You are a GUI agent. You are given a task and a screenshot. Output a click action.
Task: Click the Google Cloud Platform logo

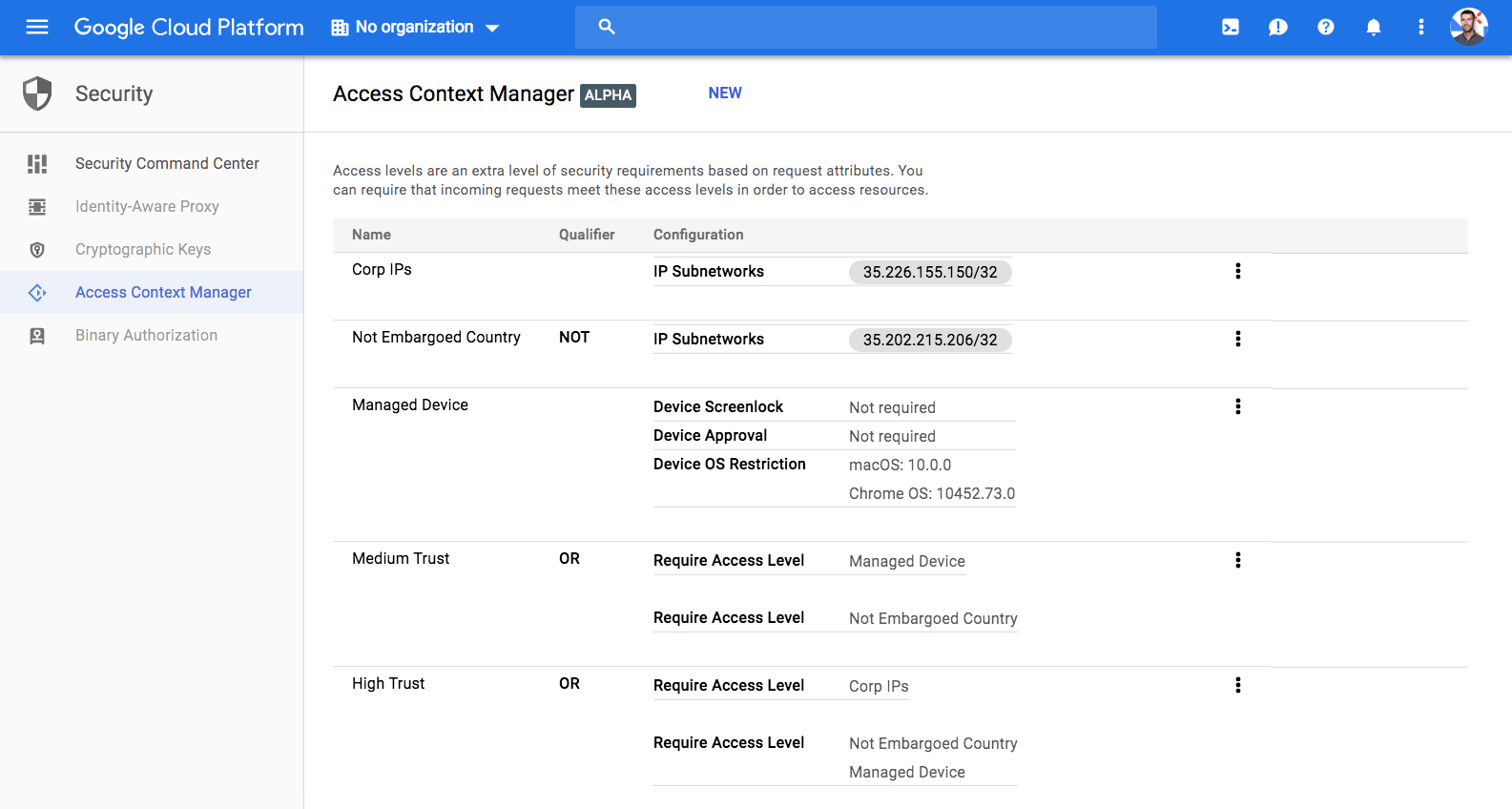(189, 27)
